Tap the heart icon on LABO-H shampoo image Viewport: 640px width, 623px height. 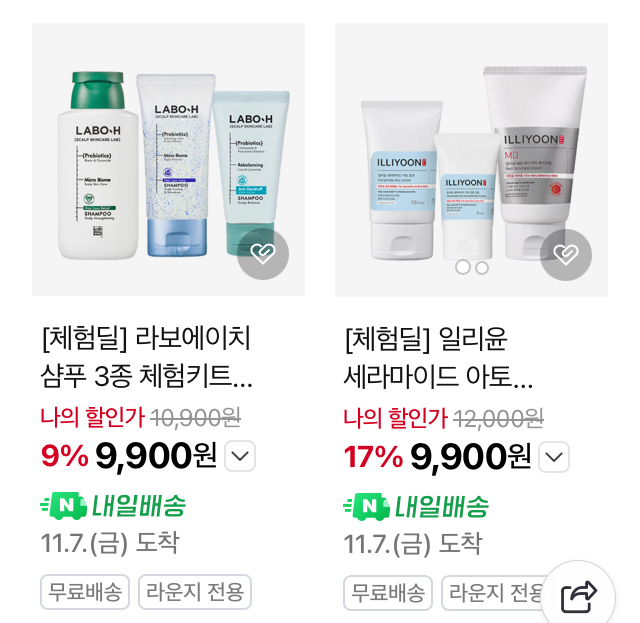coord(263,254)
